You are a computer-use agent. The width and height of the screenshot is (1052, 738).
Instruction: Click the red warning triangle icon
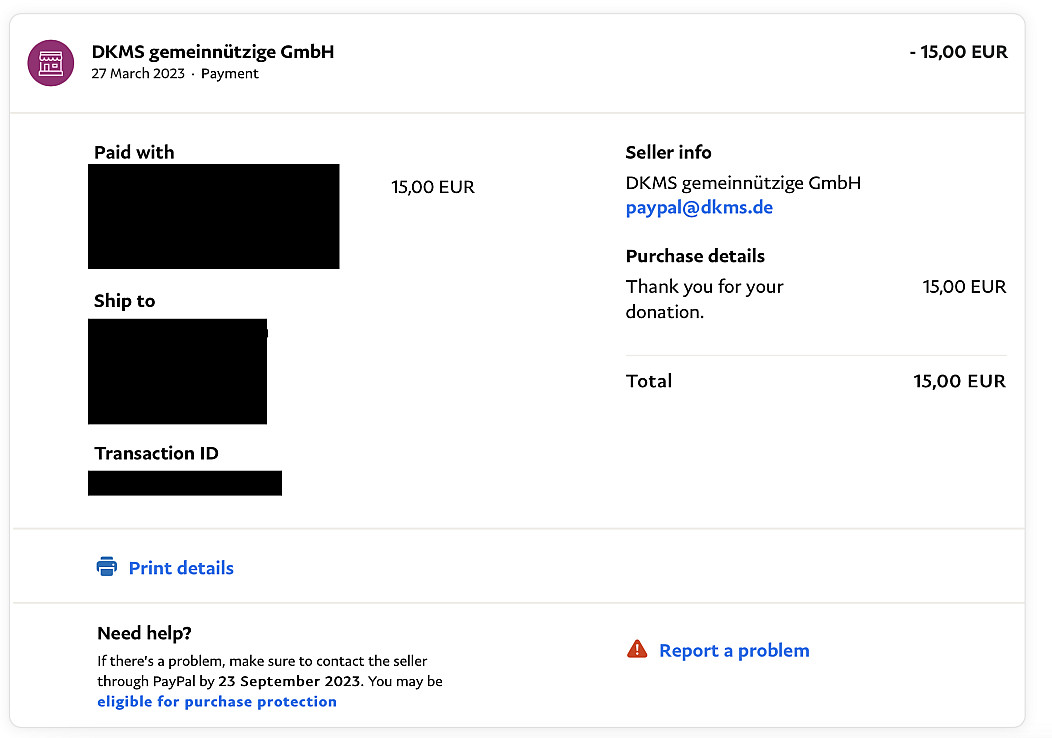coord(637,650)
